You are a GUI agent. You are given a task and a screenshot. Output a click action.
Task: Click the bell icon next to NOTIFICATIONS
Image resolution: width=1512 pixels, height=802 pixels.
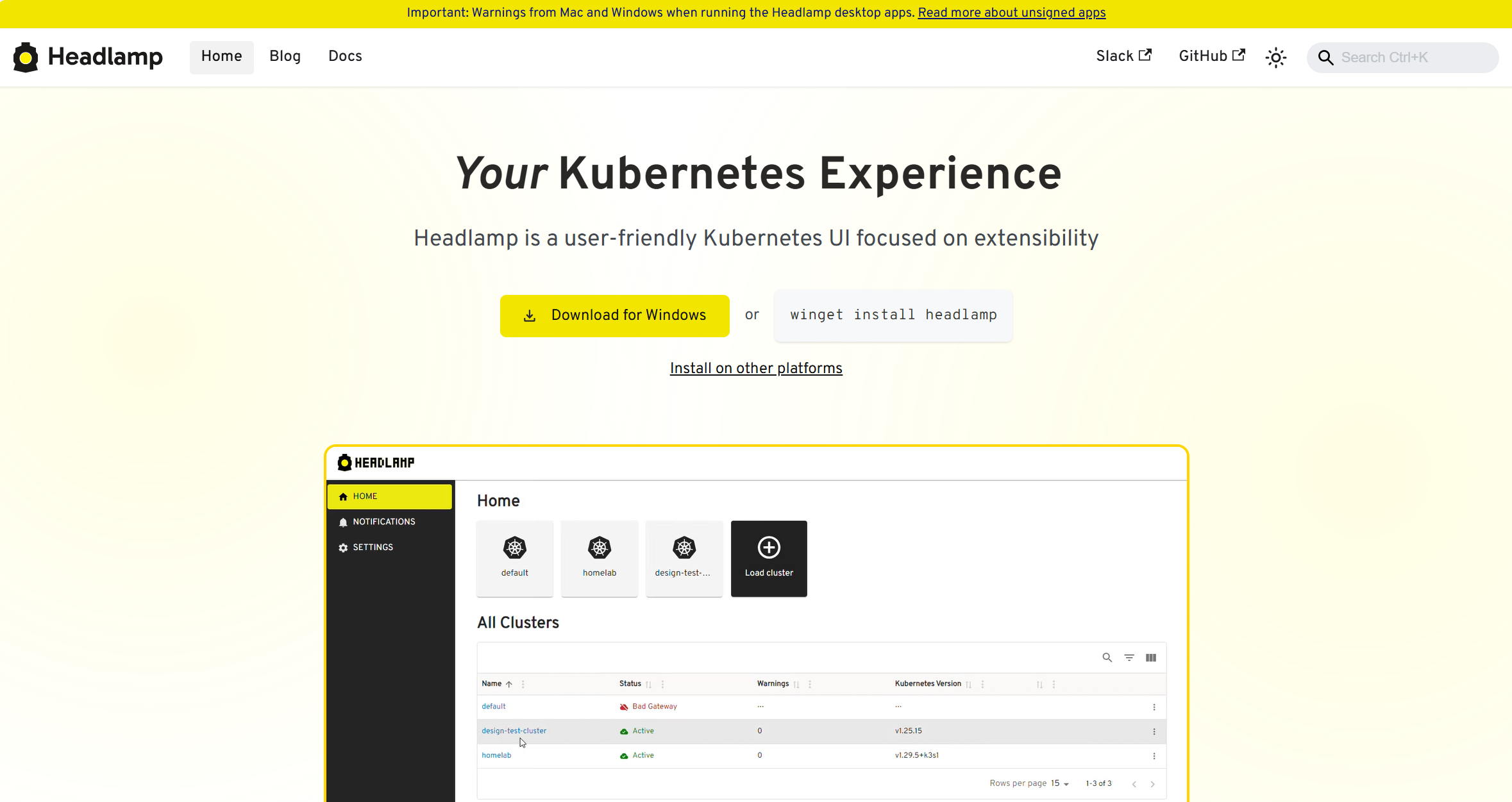pyautogui.click(x=343, y=522)
